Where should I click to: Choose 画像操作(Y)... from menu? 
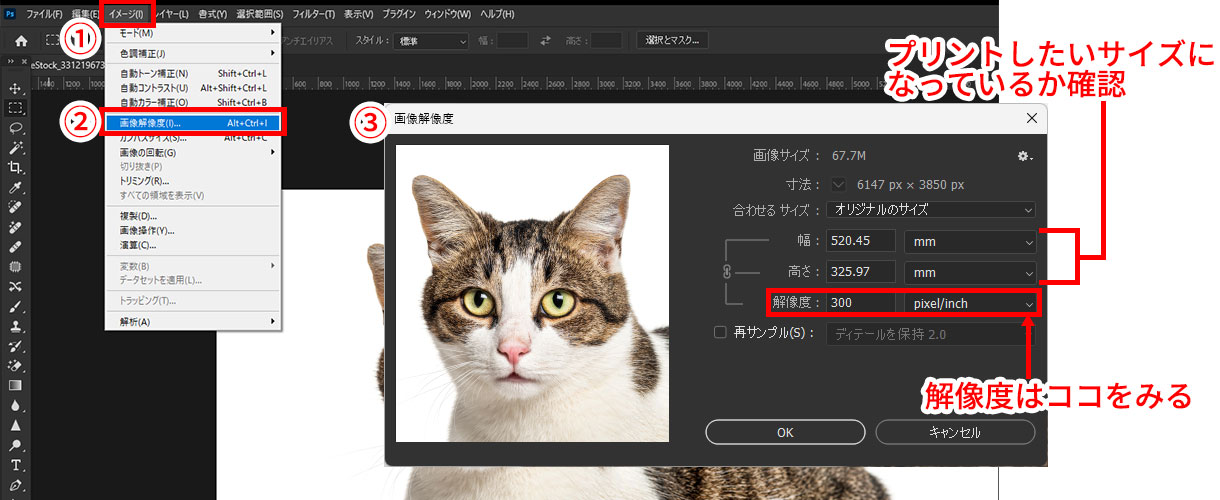click(x=194, y=230)
